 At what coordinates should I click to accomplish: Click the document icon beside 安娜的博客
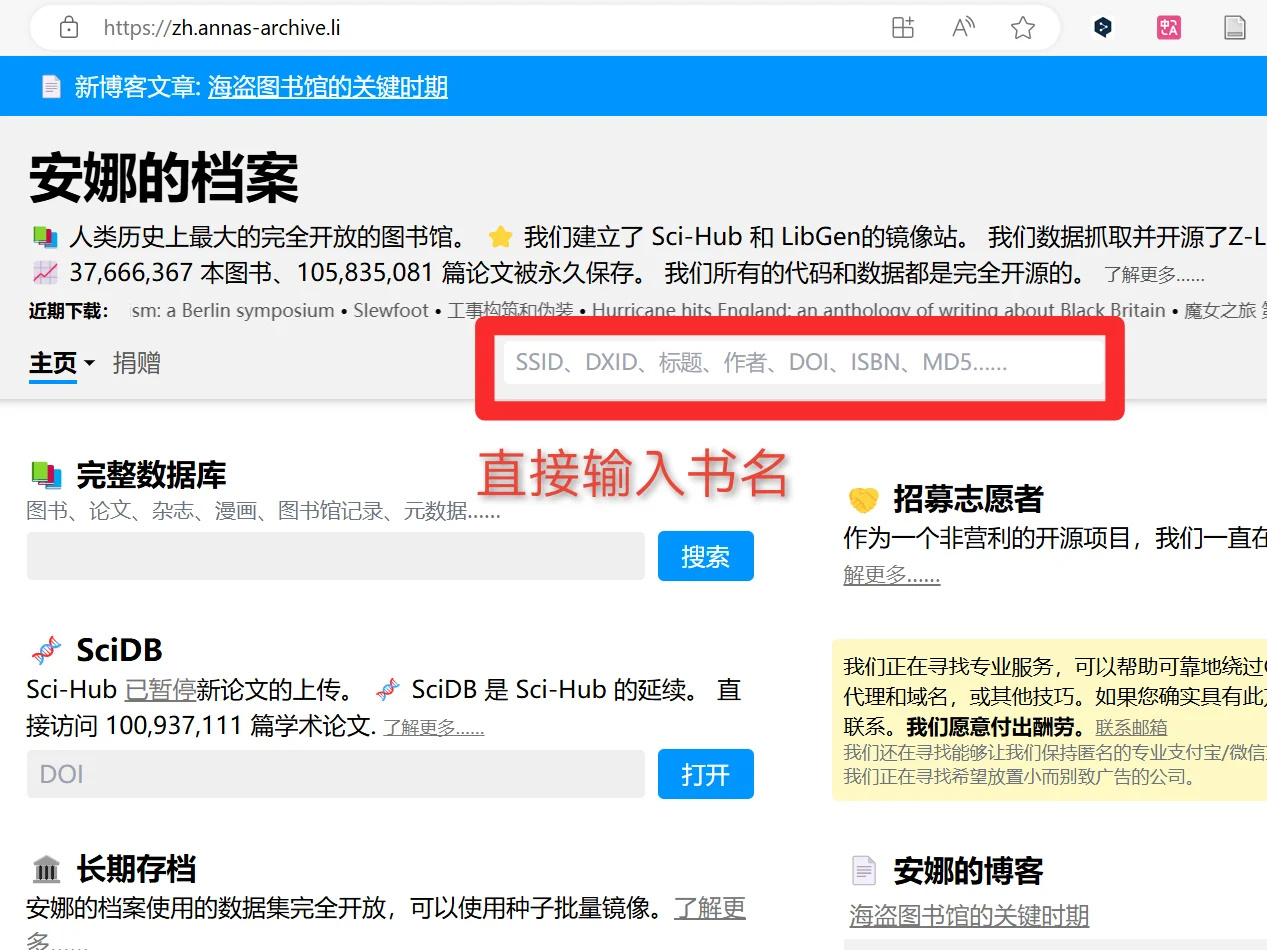(863, 870)
